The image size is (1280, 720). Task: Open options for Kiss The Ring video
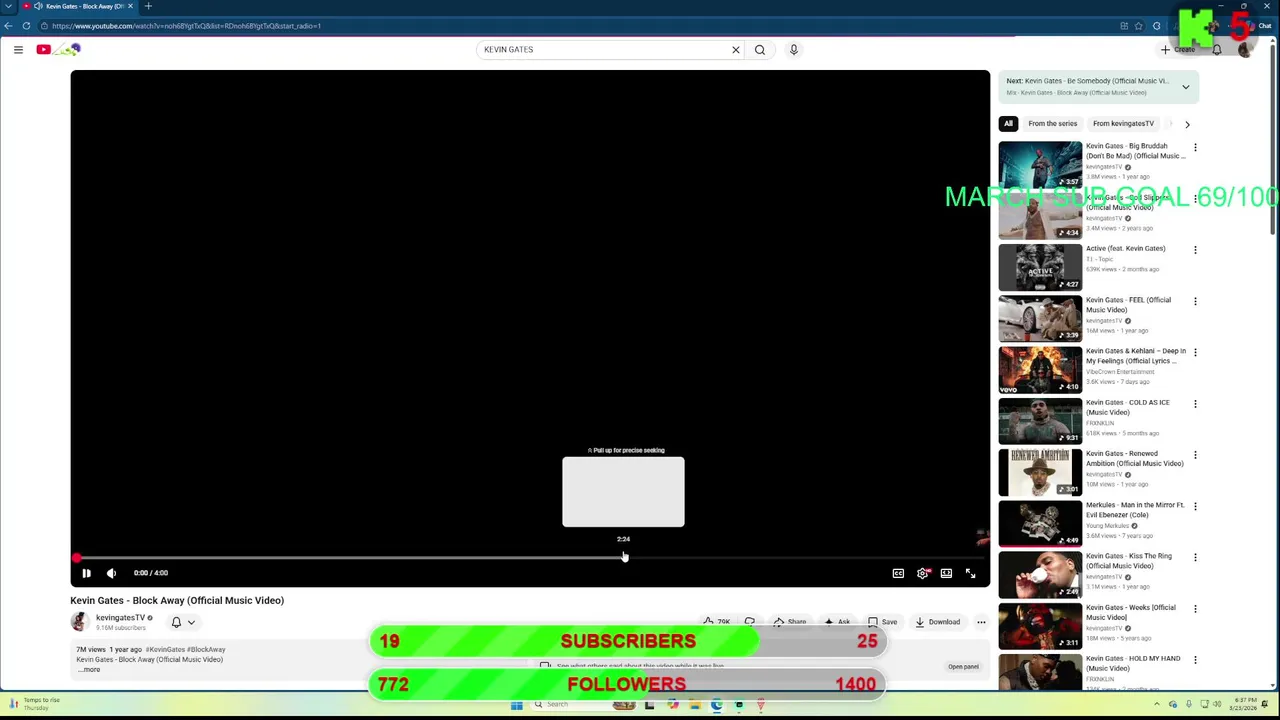click(x=1195, y=558)
